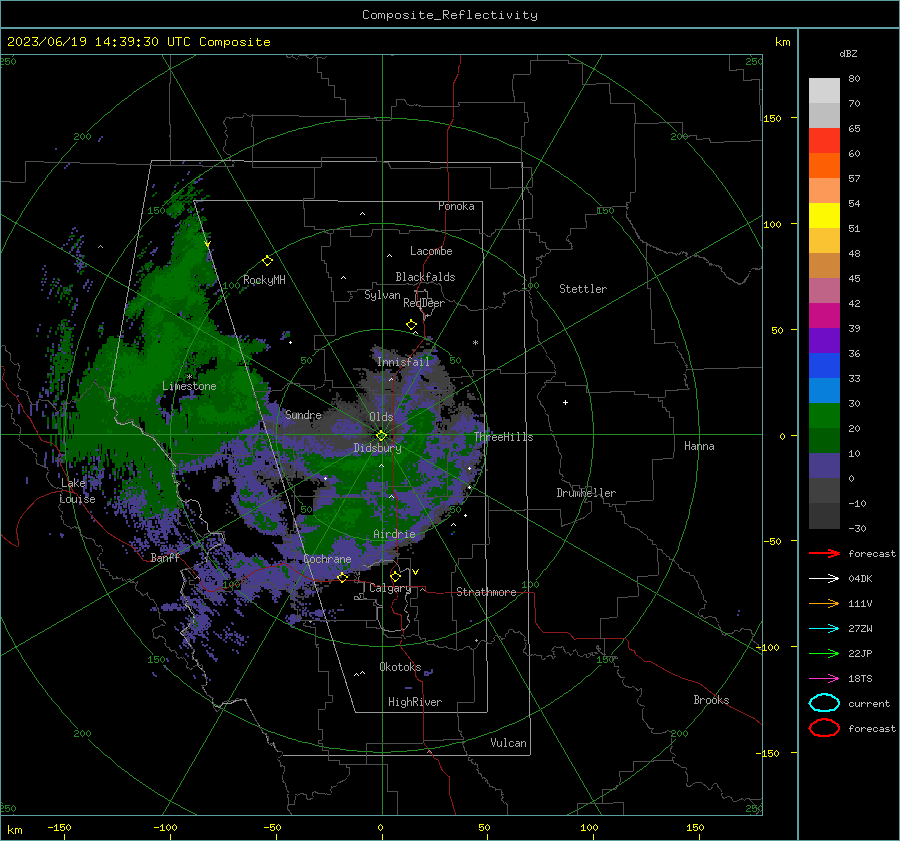Click the Okotoks town label

[400, 667]
